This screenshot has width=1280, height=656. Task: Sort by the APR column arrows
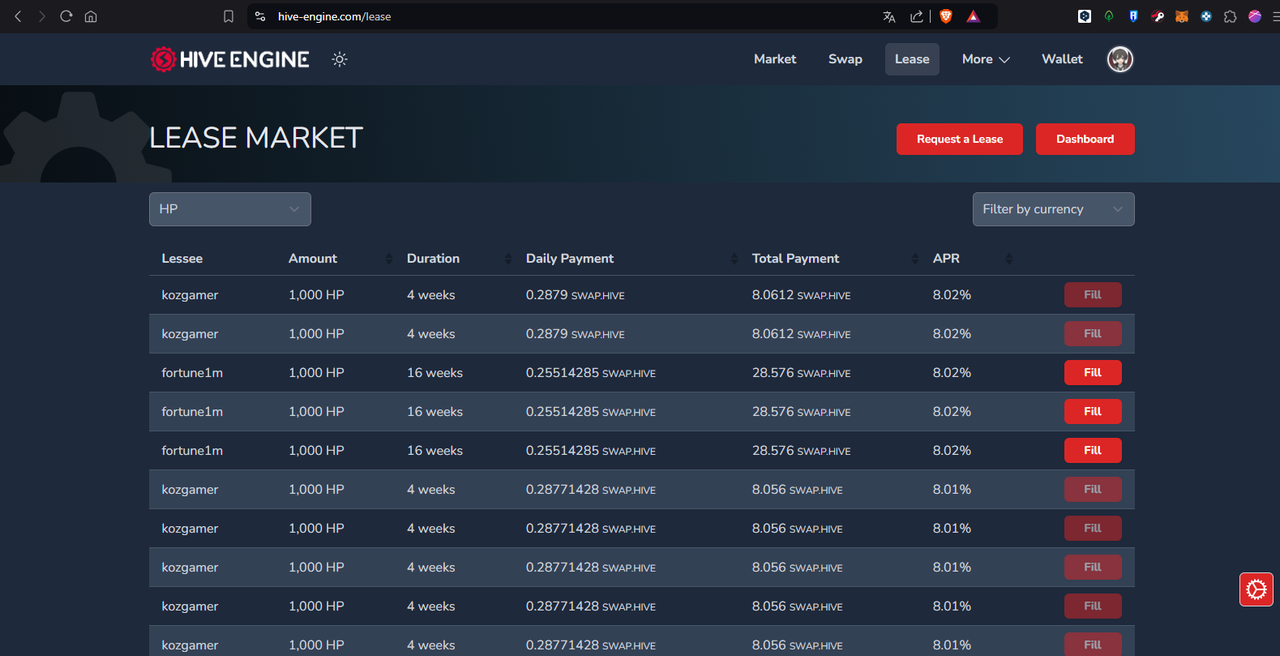click(x=1009, y=259)
